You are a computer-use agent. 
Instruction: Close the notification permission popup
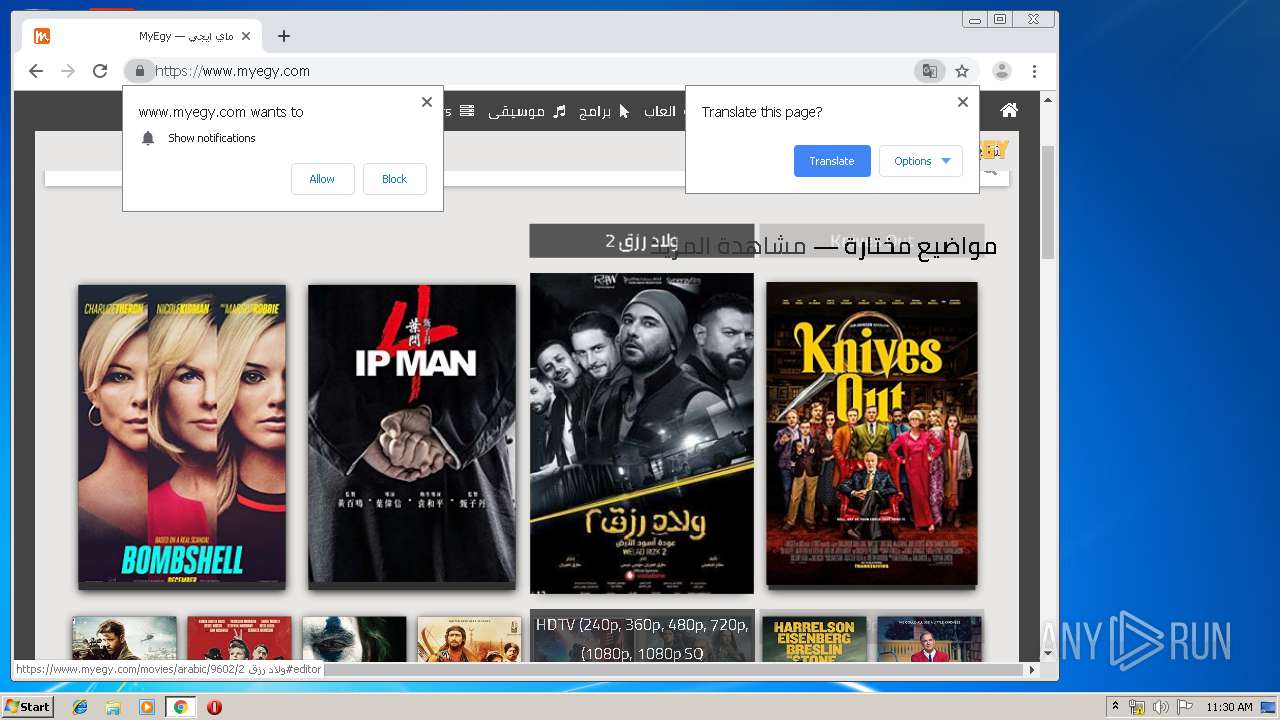point(427,102)
